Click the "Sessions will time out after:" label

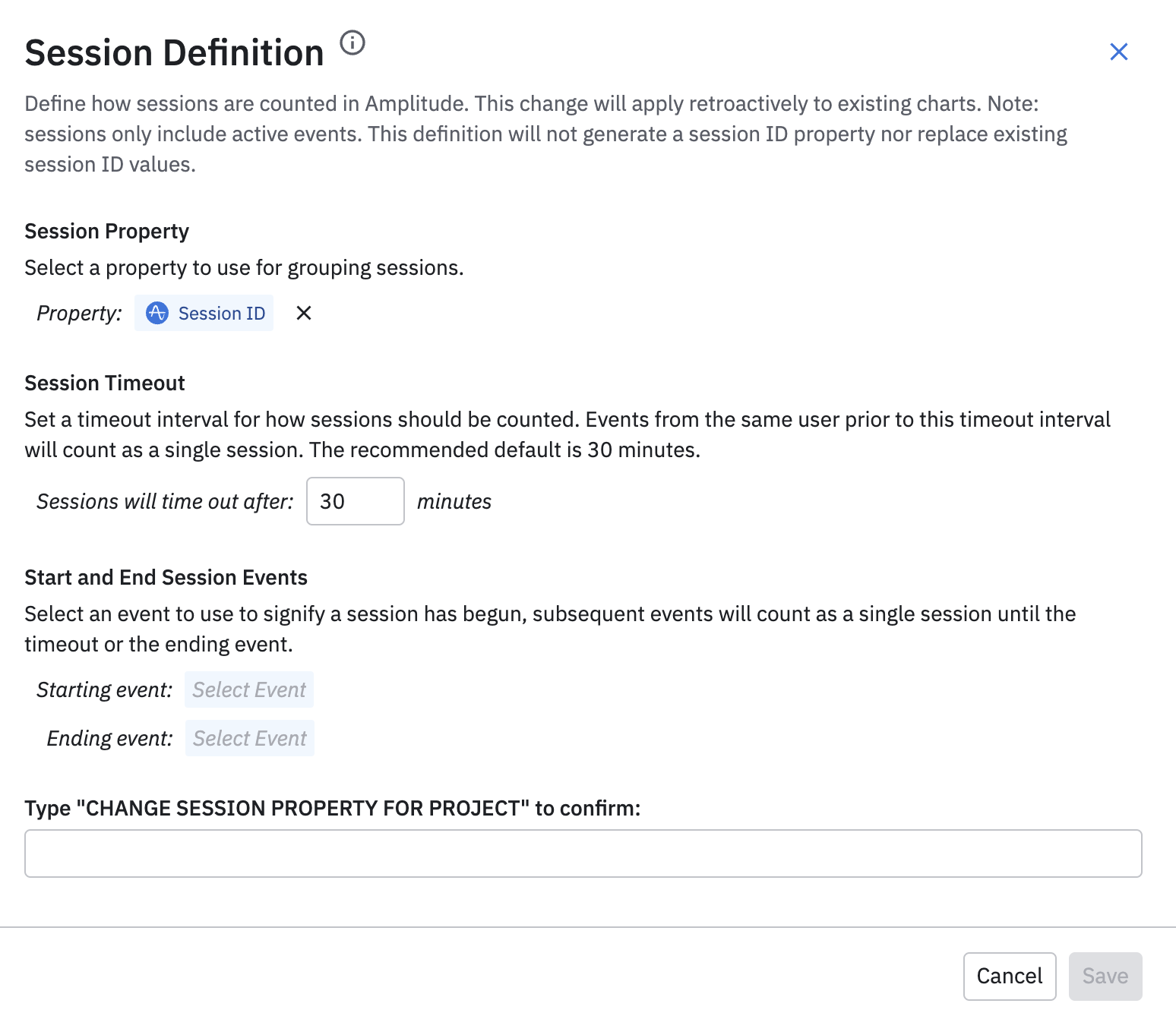click(165, 501)
